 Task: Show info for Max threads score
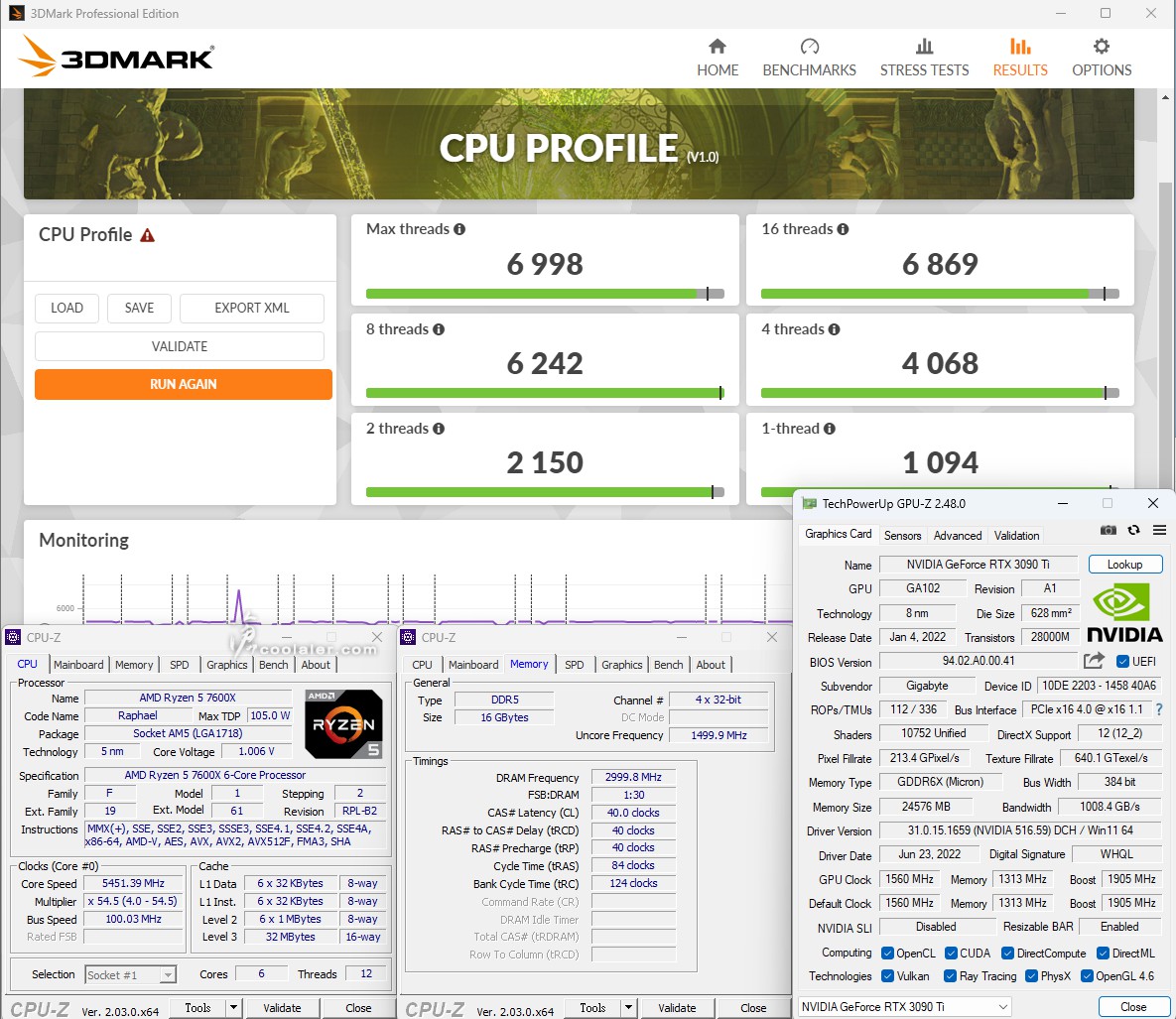click(459, 229)
